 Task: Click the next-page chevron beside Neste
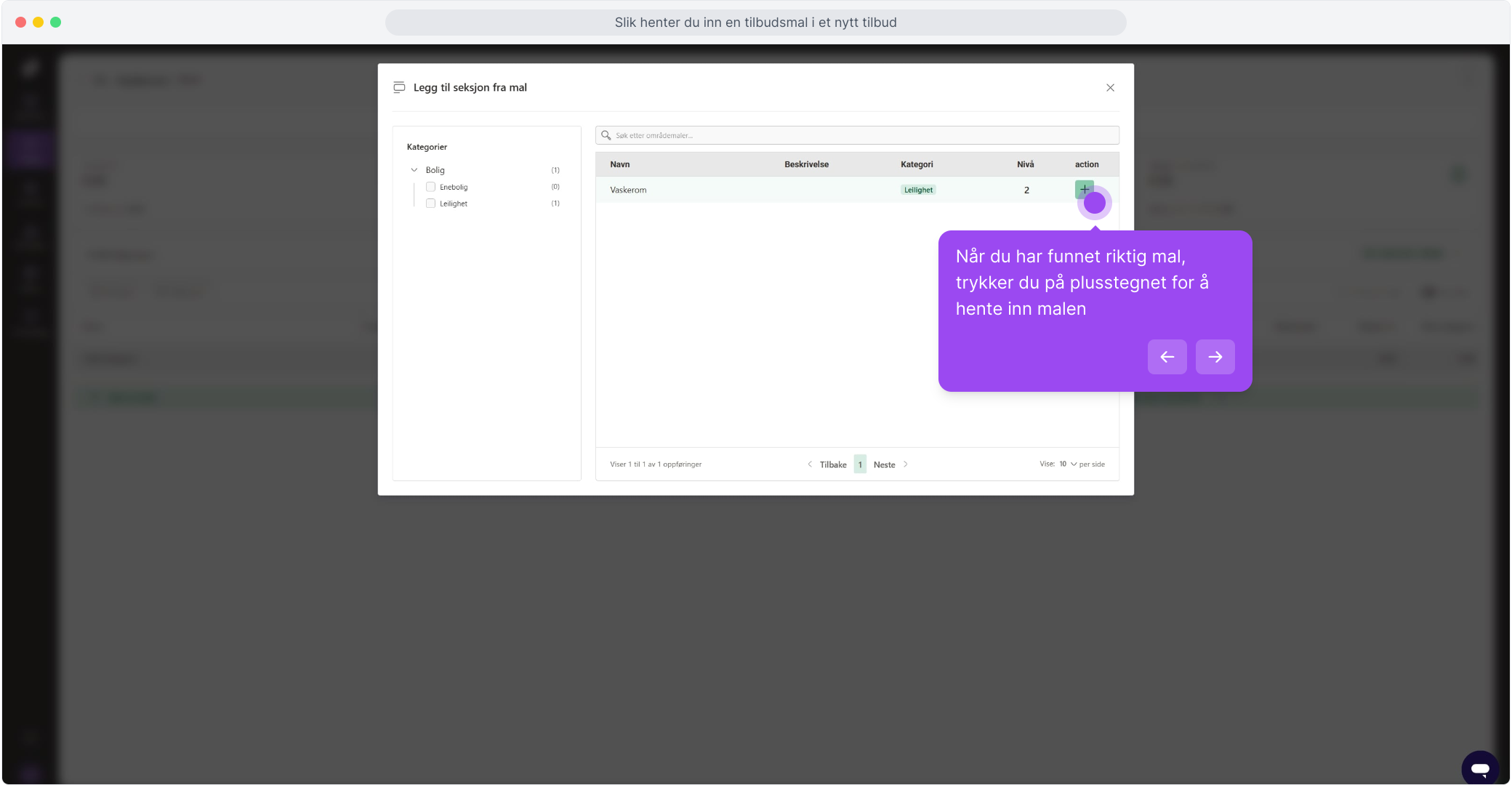click(905, 464)
